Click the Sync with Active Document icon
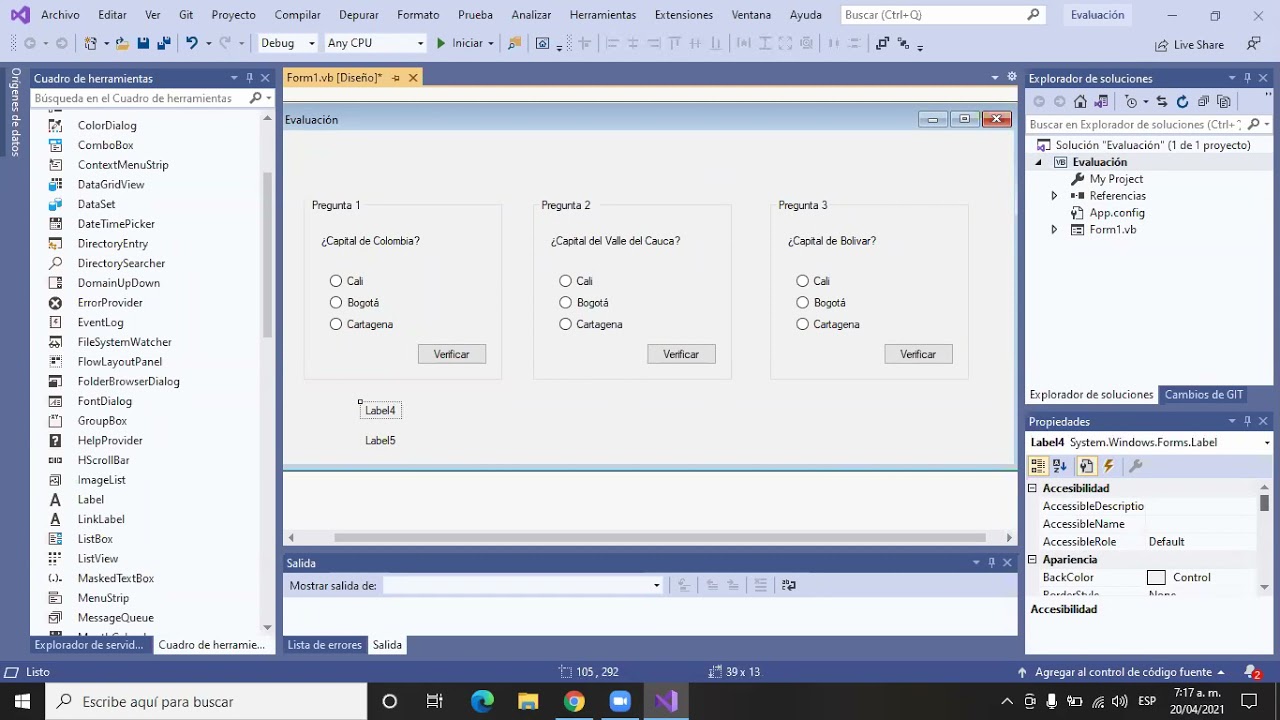 [x=1161, y=101]
